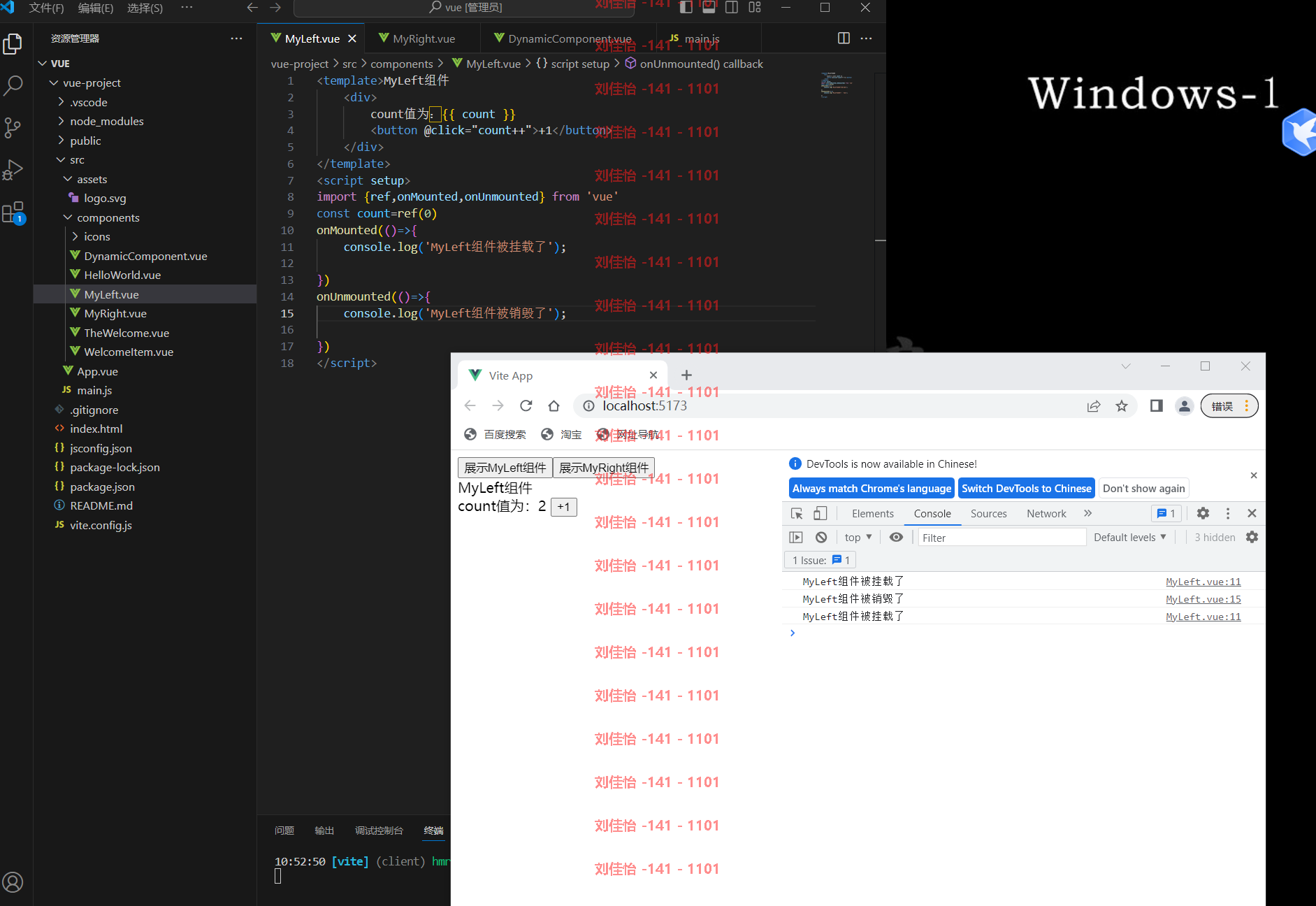Toggle bottom panel layout in title bar
The width and height of the screenshot is (1316, 906).
[x=709, y=7]
